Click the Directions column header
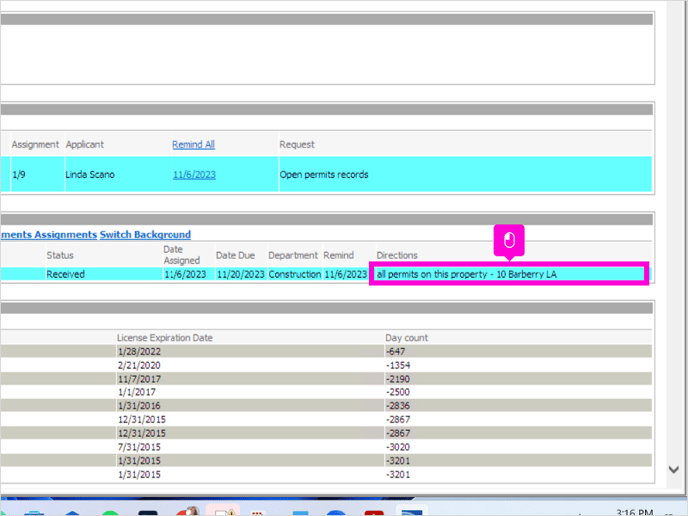The height and width of the screenshot is (516, 688). tap(397, 255)
